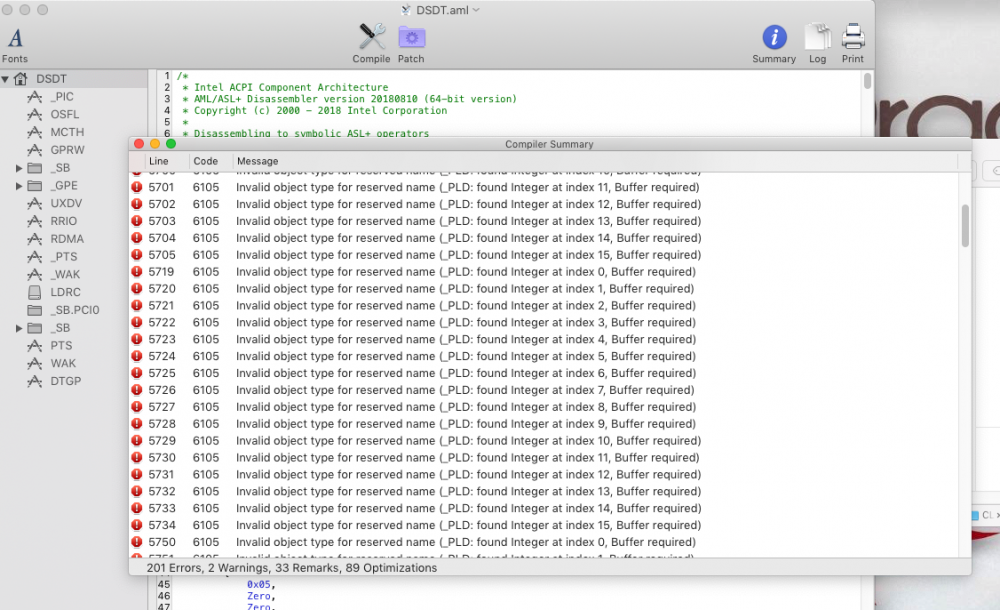
Task: Click the Code column header
Action: (205, 161)
